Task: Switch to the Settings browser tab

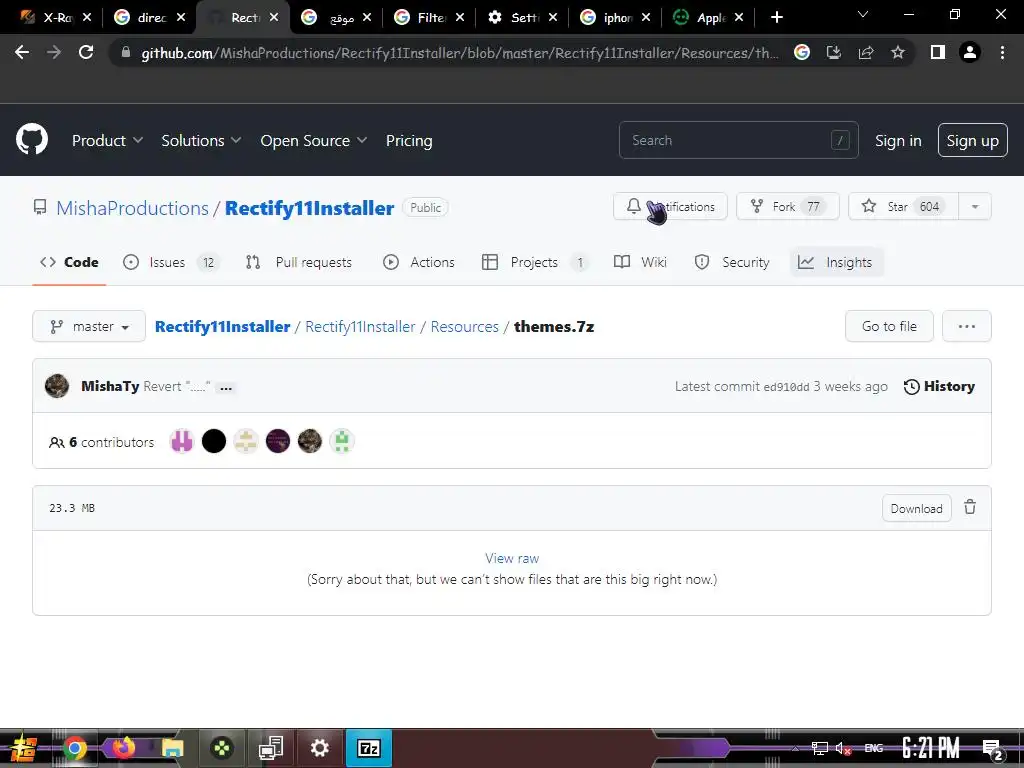Action: (x=522, y=17)
